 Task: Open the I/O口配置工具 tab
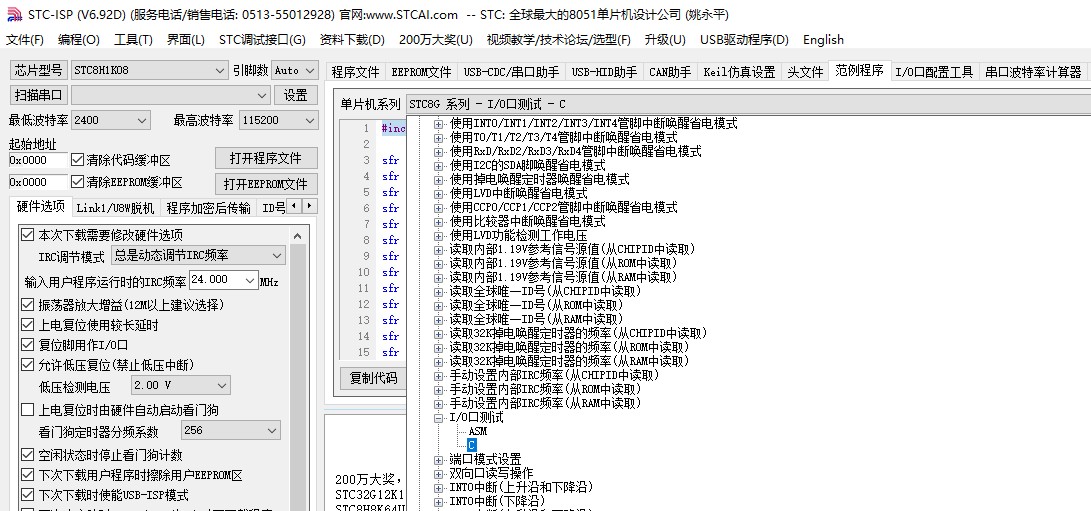click(934, 72)
